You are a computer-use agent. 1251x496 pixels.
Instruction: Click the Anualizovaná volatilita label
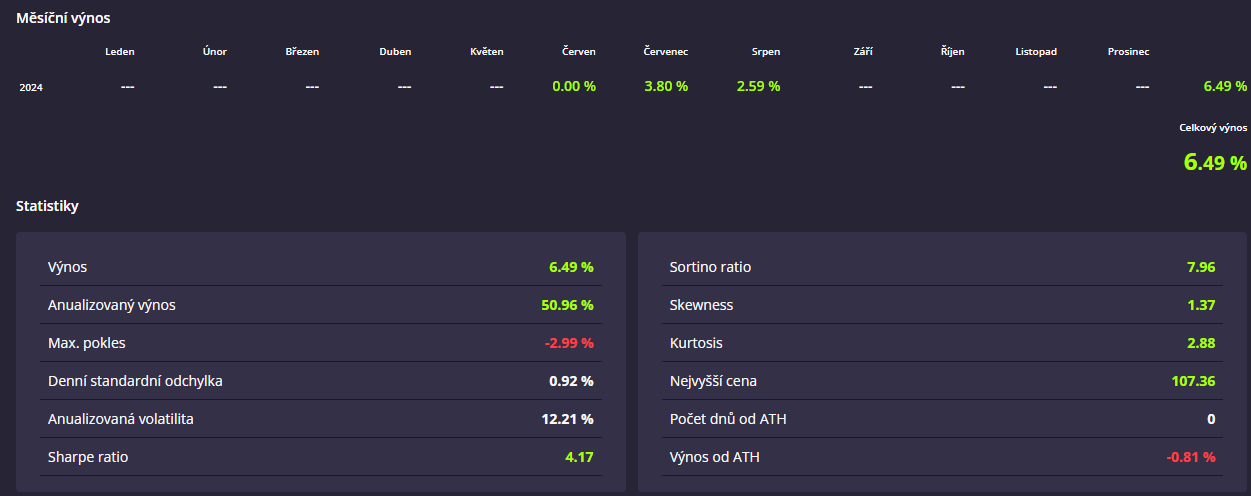[121, 419]
